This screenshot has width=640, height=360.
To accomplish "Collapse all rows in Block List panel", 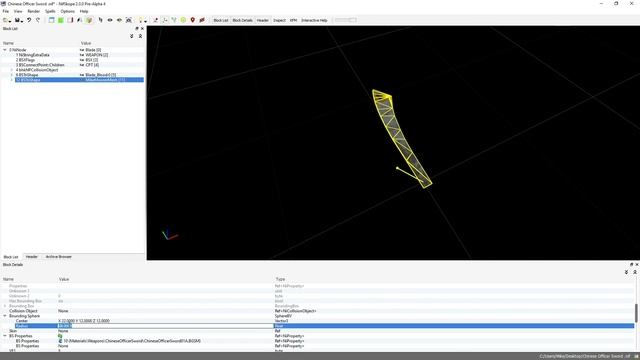I will pyautogui.click(x=140, y=36).
